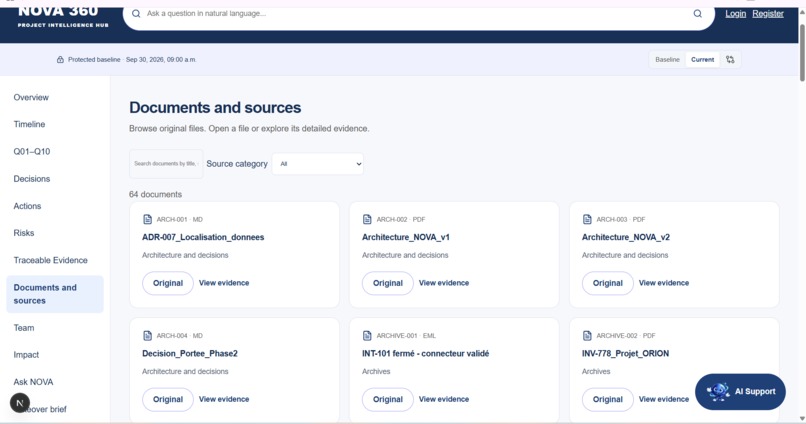Switch view to Current
The width and height of the screenshot is (806, 424).
click(702, 60)
